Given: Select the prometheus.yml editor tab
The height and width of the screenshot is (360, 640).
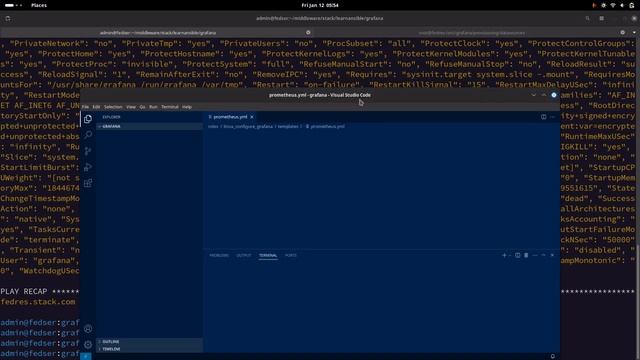Looking at the screenshot, I should pyautogui.click(x=230, y=117).
